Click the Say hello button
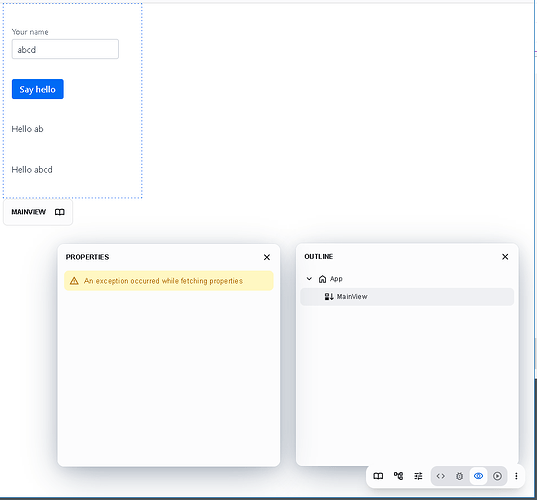The height and width of the screenshot is (500, 537). pos(38,89)
